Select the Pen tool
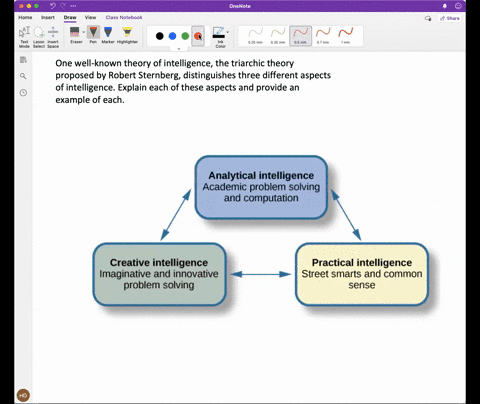 [x=93, y=35]
